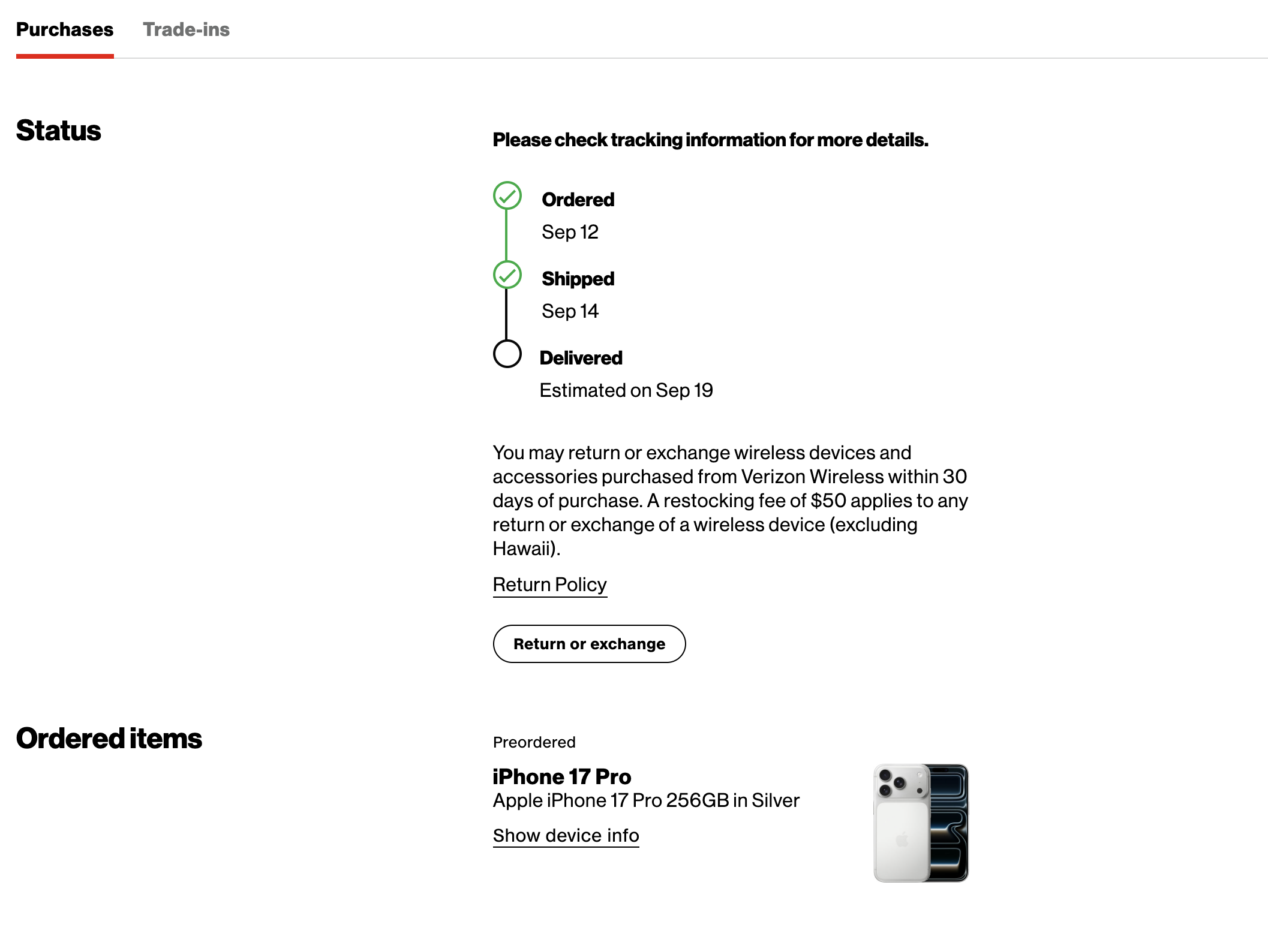This screenshot has height=952, width=1268.
Task: Click the tracking information notice text
Action: click(710, 140)
